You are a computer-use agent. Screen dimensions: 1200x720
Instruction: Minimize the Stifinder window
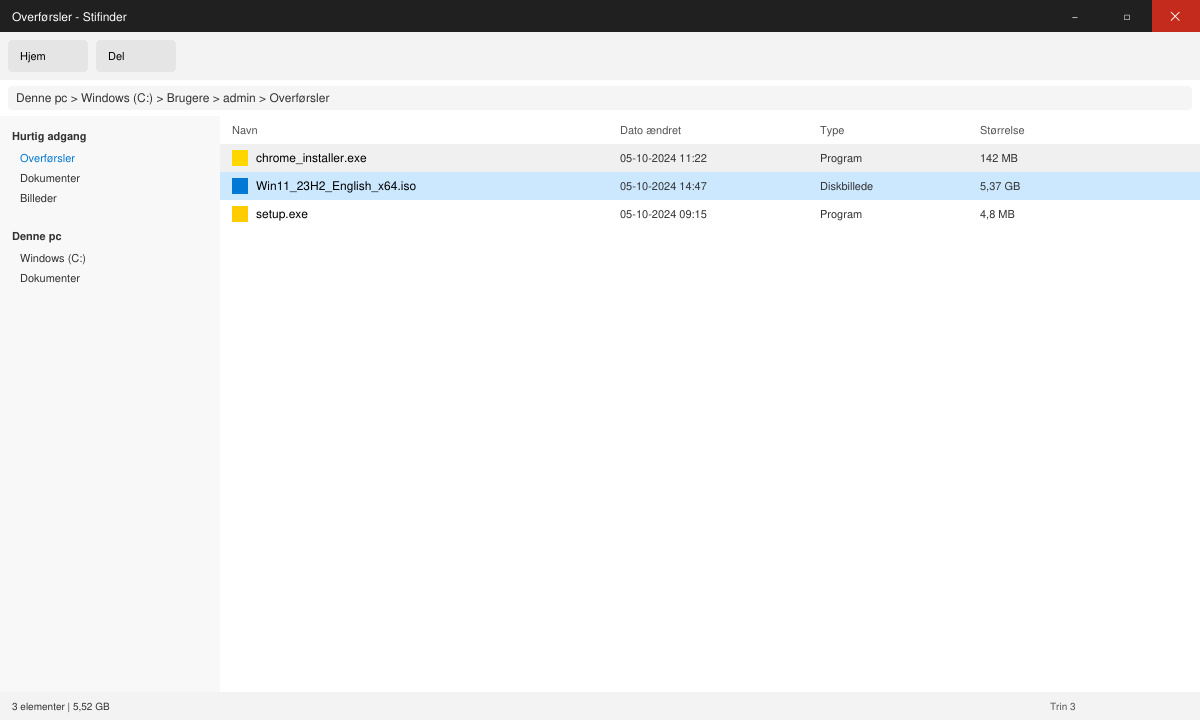point(1075,16)
